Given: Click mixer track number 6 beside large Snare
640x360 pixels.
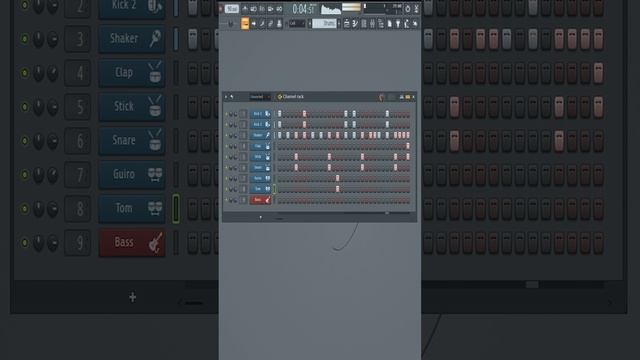Looking at the screenshot, I should [78, 140].
